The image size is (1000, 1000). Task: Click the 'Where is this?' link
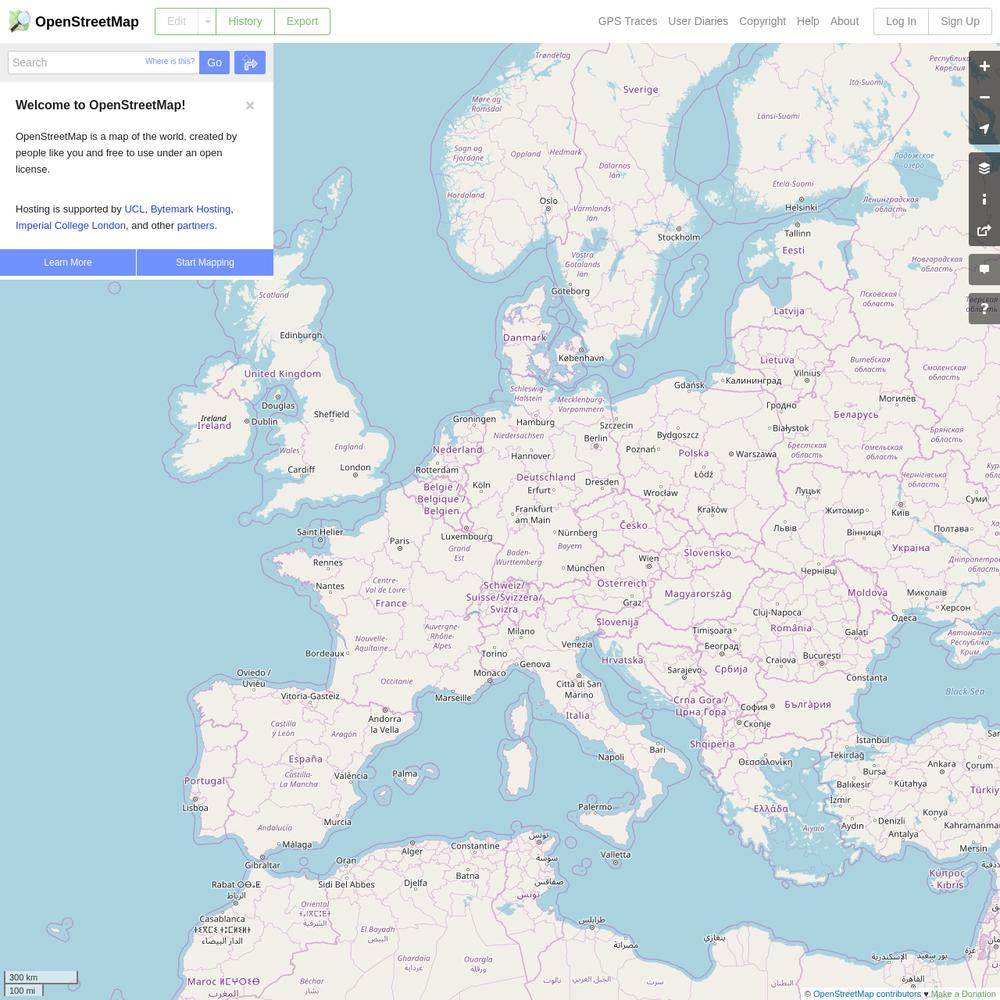tap(170, 61)
